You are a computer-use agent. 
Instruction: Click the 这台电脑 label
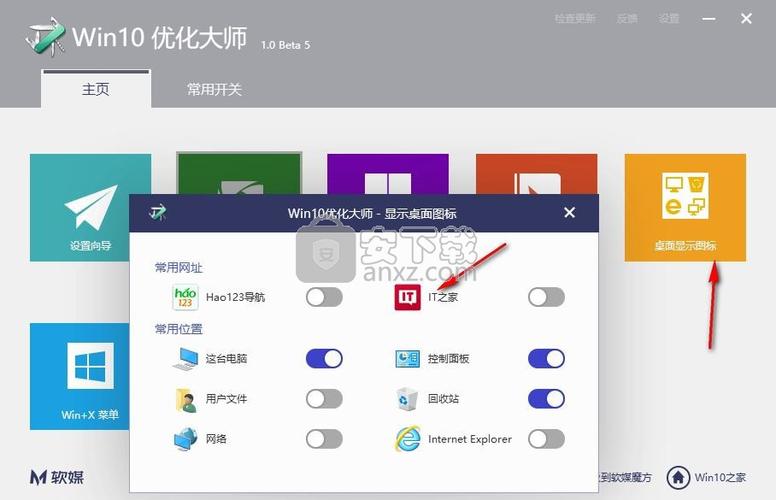click(226, 358)
